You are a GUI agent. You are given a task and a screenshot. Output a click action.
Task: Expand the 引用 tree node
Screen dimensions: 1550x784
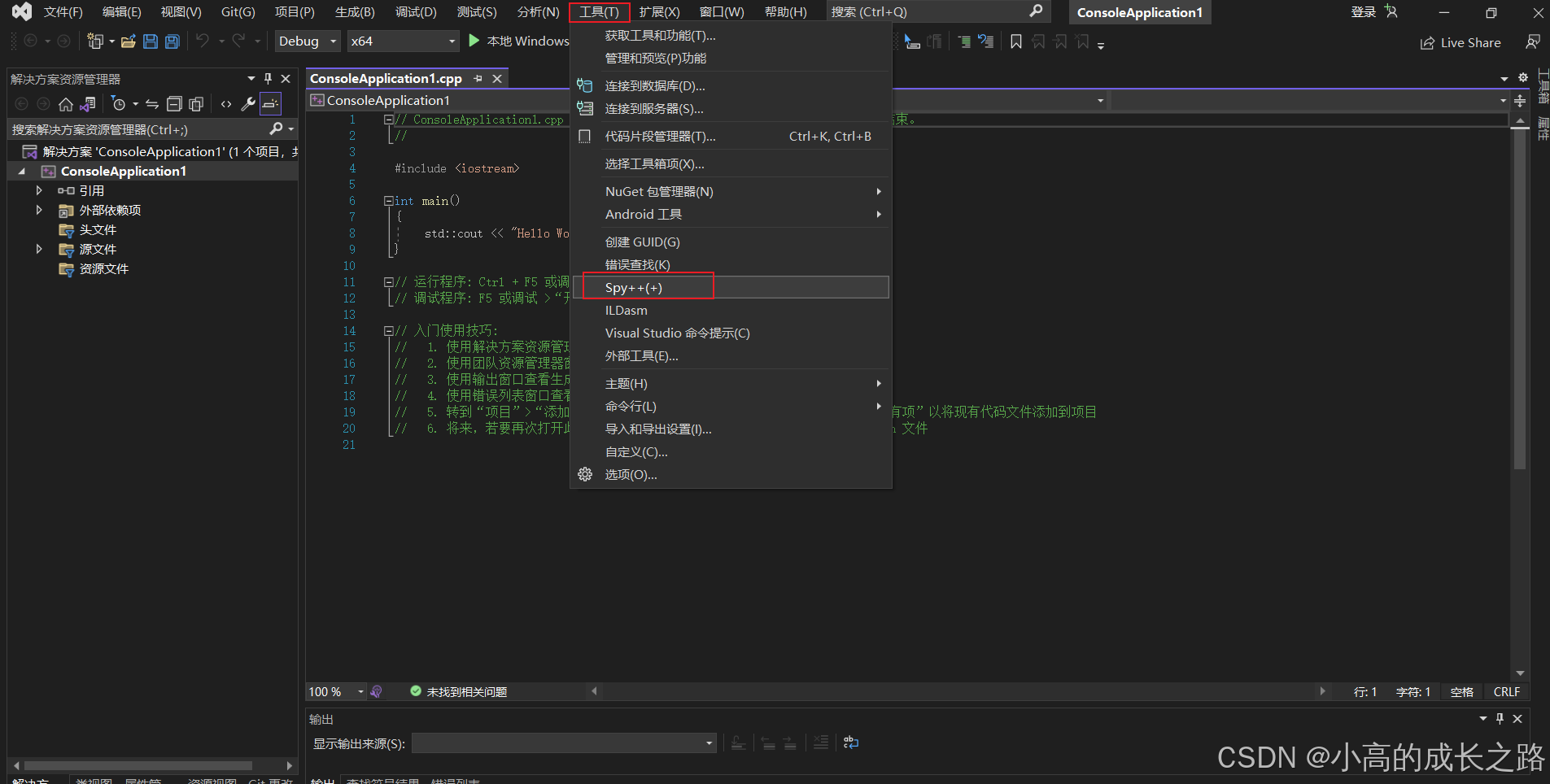pyautogui.click(x=38, y=190)
